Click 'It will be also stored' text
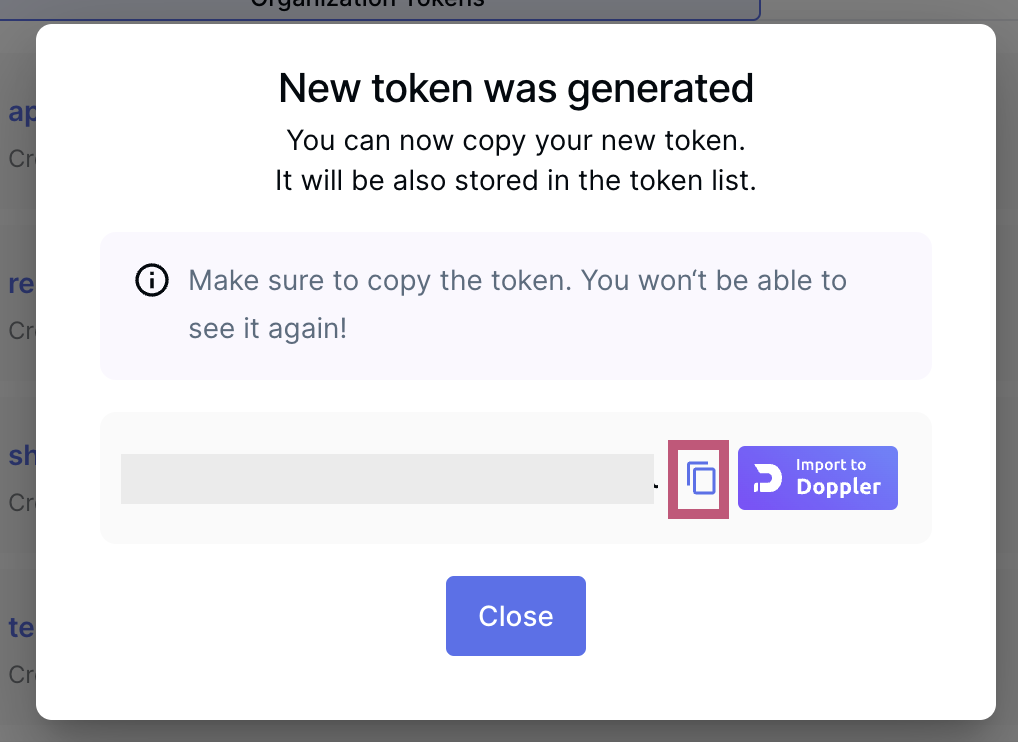 [x=515, y=182]
